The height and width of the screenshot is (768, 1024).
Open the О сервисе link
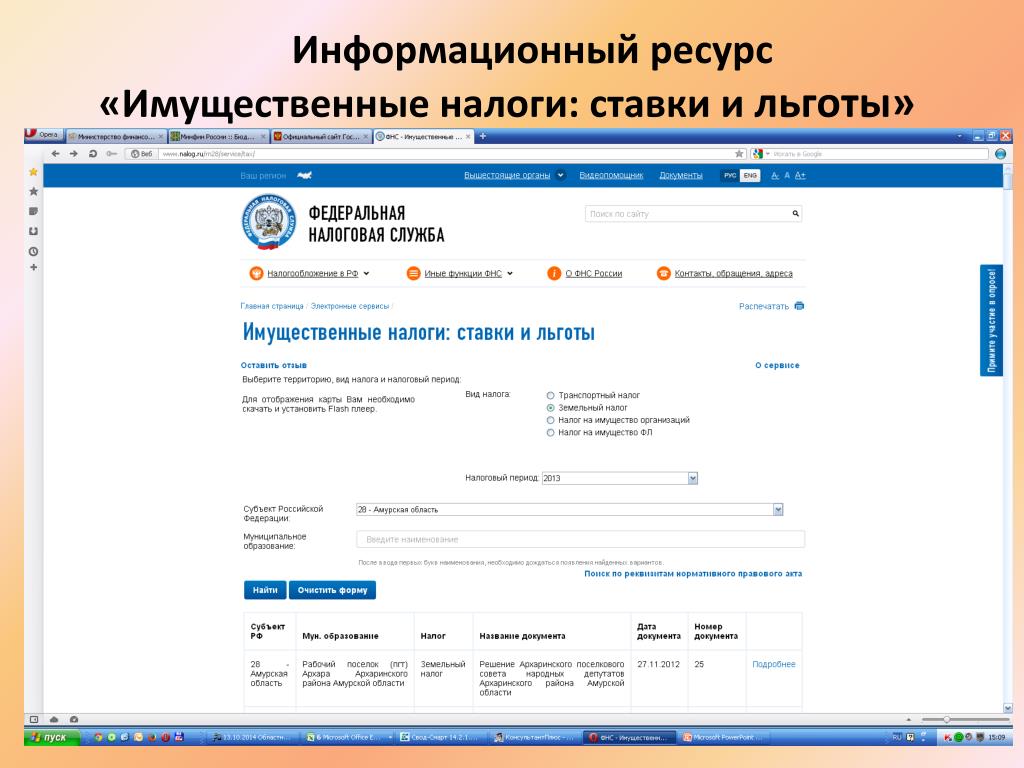pyautogui.click(x=777, y=365)
